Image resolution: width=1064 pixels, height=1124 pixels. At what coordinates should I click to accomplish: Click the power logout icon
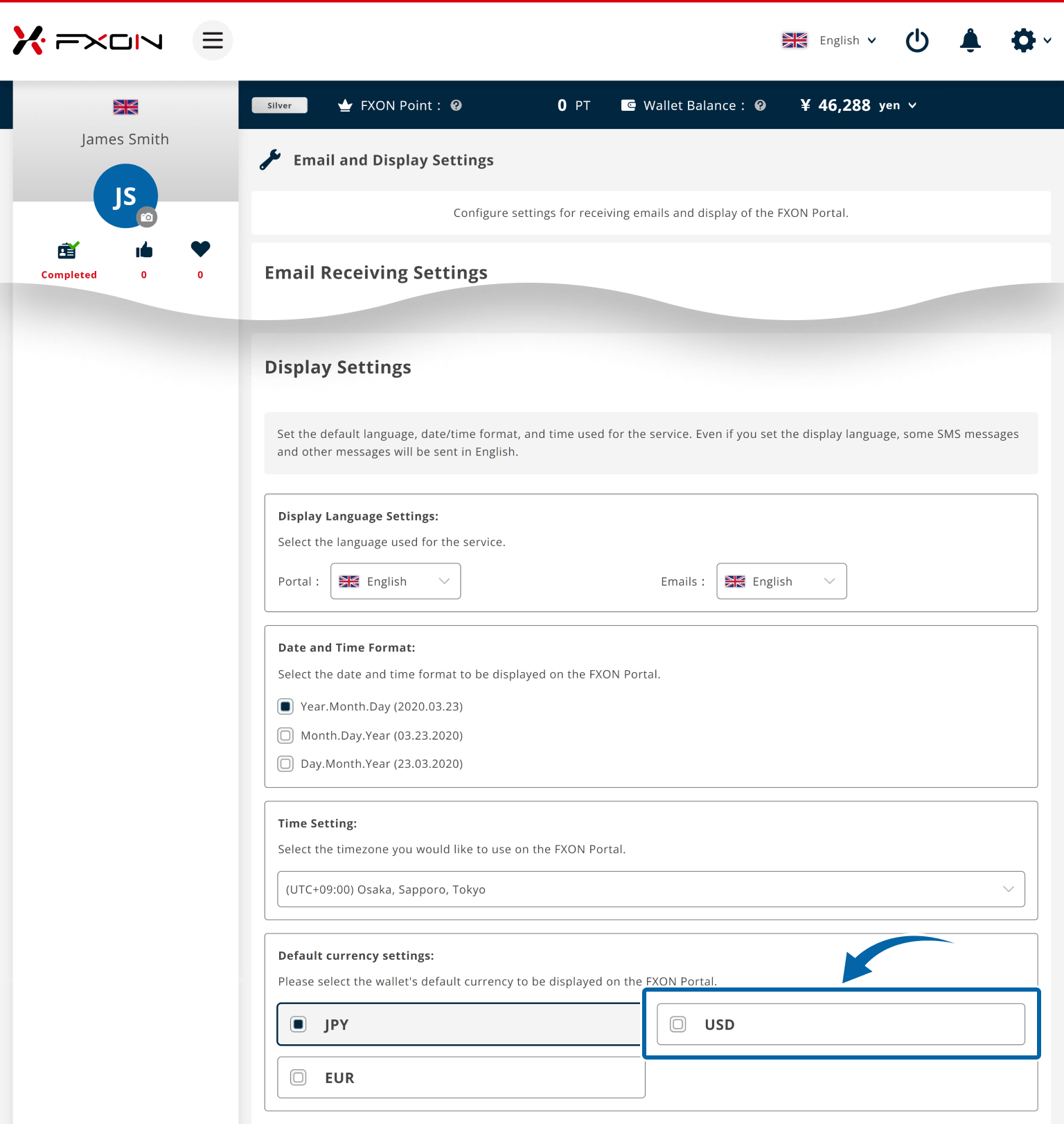[x=917, y=41]
